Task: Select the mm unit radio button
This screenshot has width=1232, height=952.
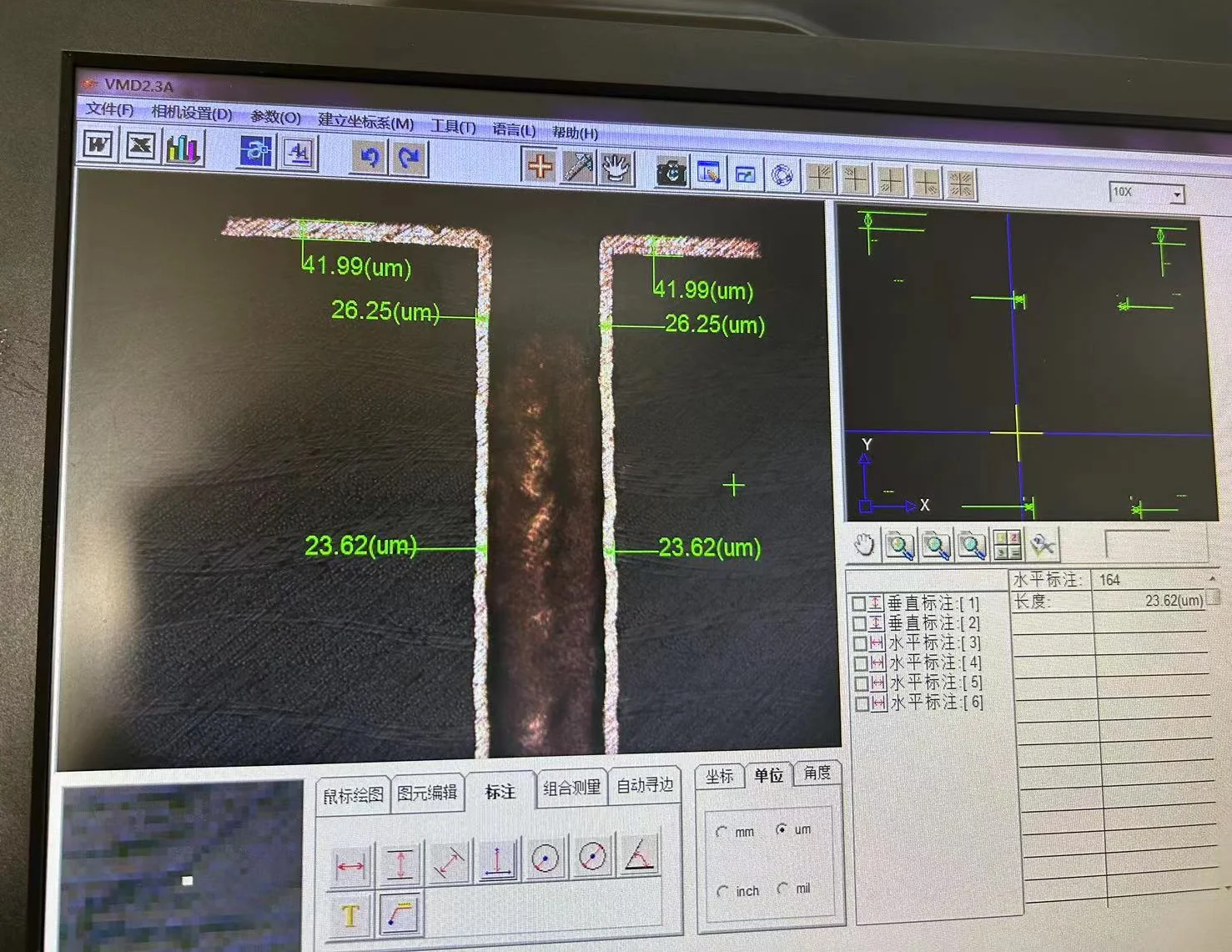Action: pyautogui.click(x=722, y=832)
